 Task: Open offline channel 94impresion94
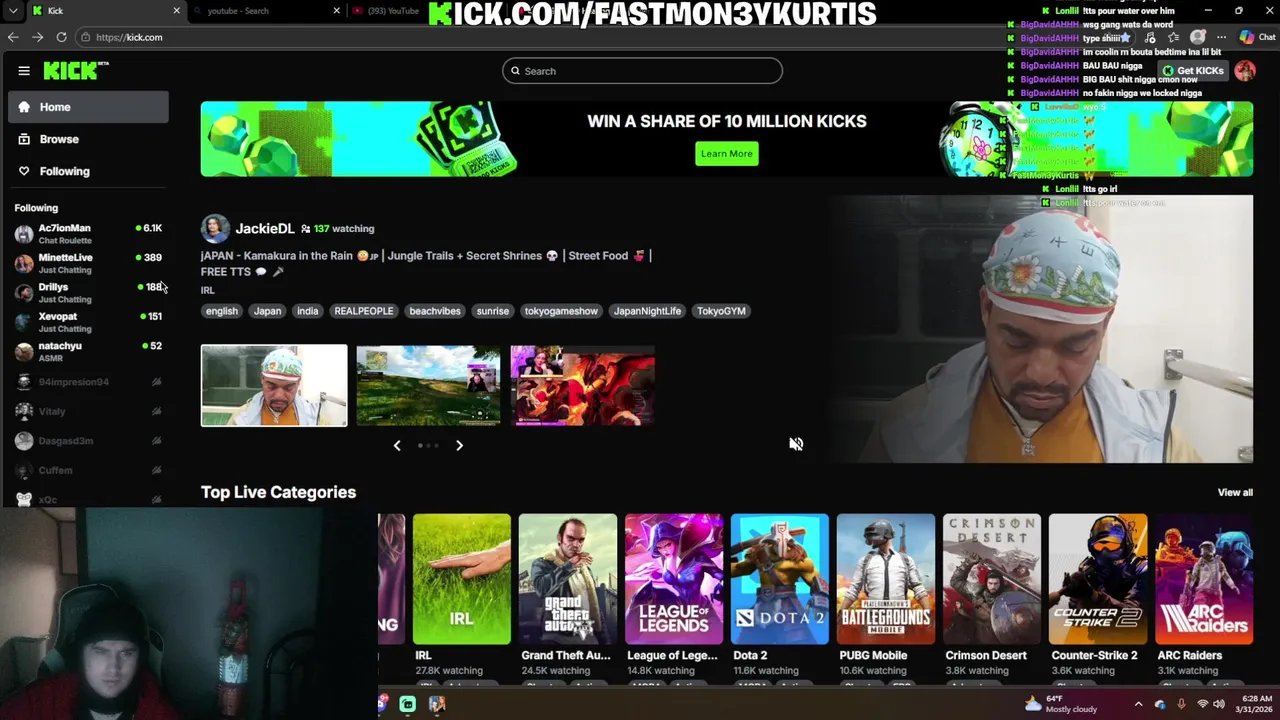point(88,382)
